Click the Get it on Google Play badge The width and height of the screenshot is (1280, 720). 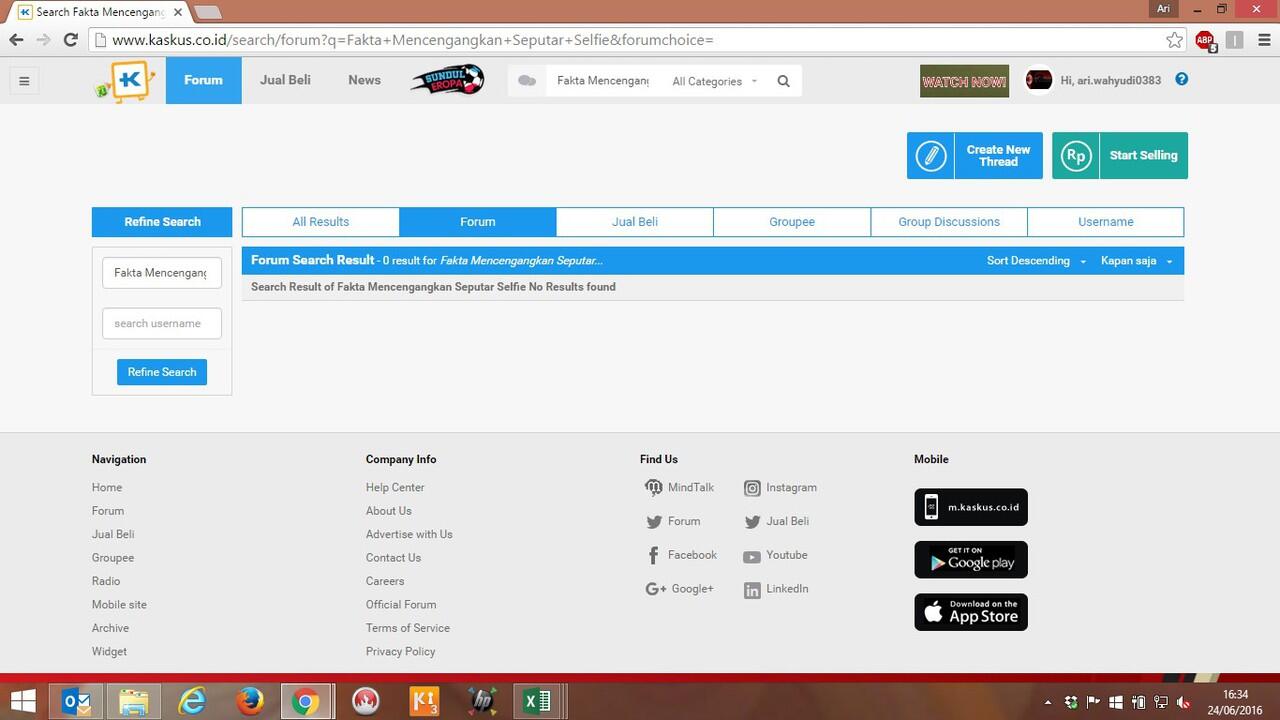pos(971,560)
